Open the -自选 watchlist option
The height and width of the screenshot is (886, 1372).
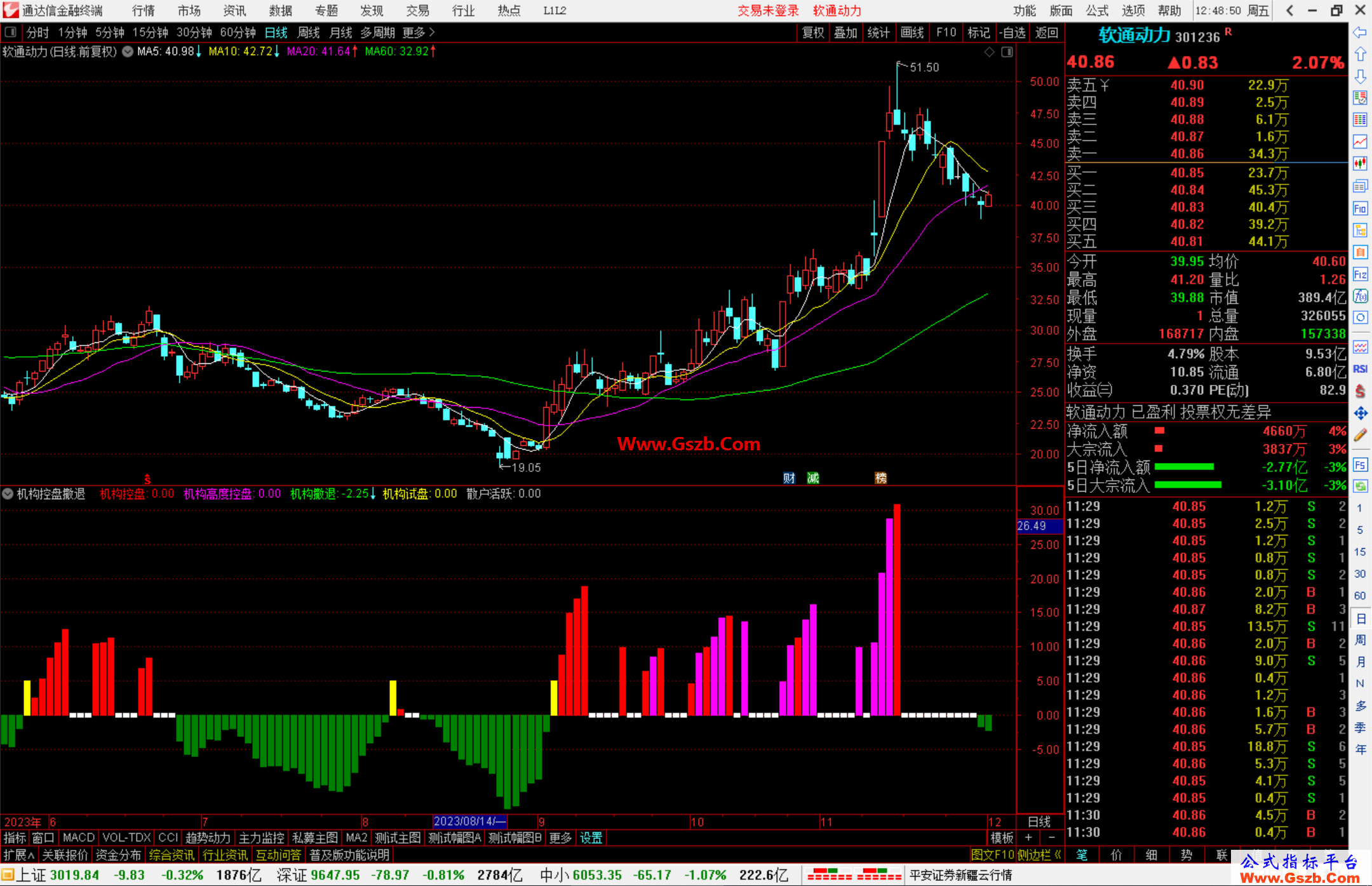click(x=1012, y=32)
